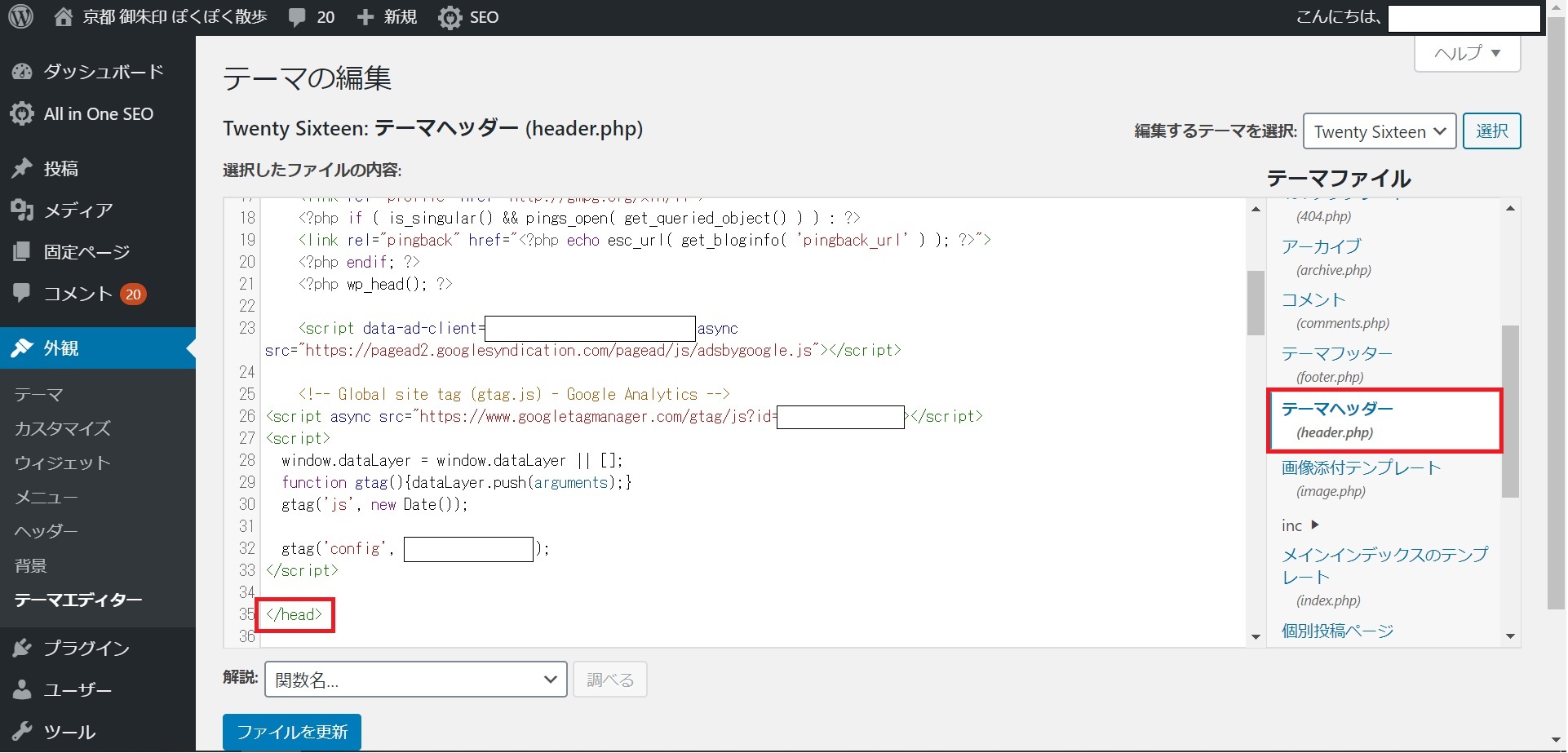The width and height of the screenshot is (1568, 753).
Task: Click the site name 京都 御朱印 ぽくぽく散歩
Action: tap(175, 17)
